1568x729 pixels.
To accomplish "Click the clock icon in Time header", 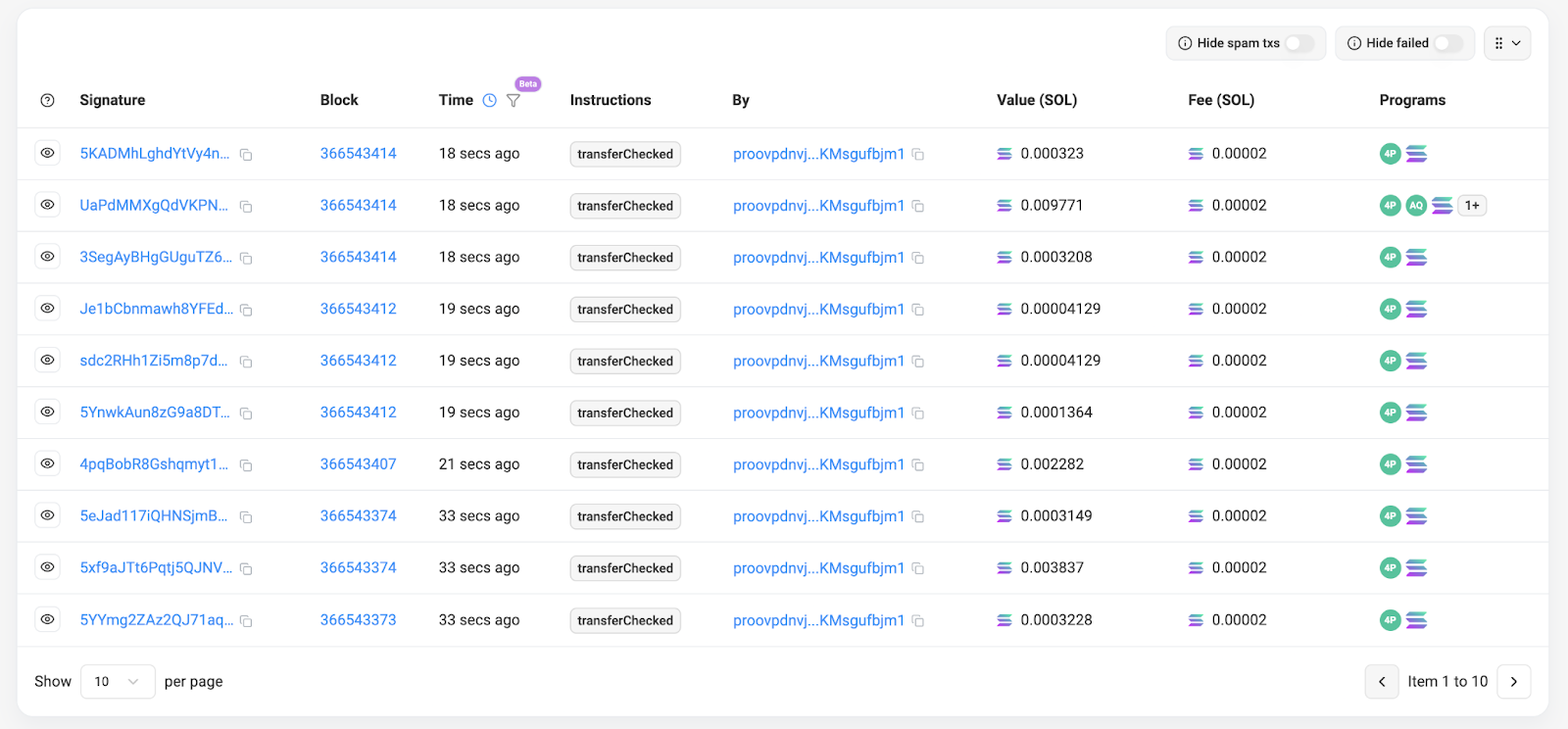I will point(490,100).
